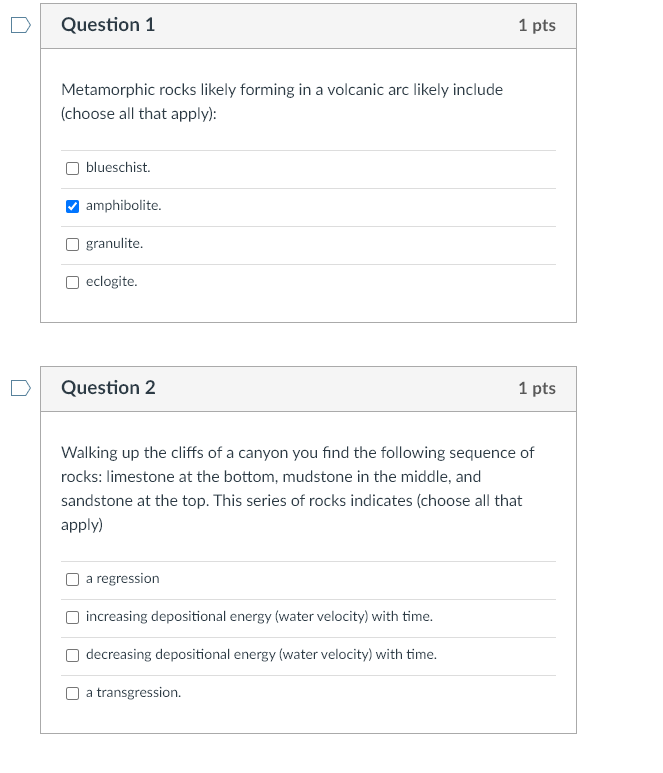Click the 'blueschist.' answer label text

(118, 168)
